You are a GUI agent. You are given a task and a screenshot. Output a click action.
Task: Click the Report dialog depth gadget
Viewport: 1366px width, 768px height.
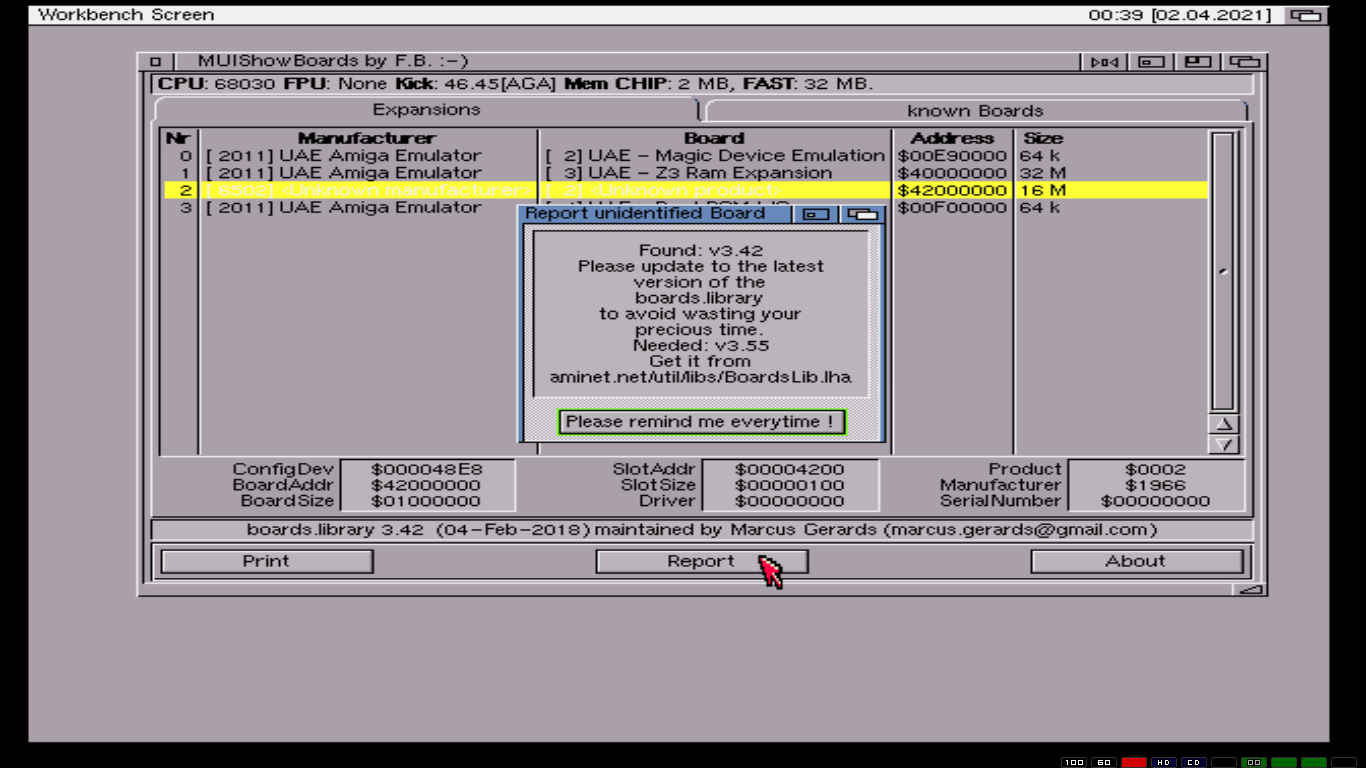click(862, 214)
